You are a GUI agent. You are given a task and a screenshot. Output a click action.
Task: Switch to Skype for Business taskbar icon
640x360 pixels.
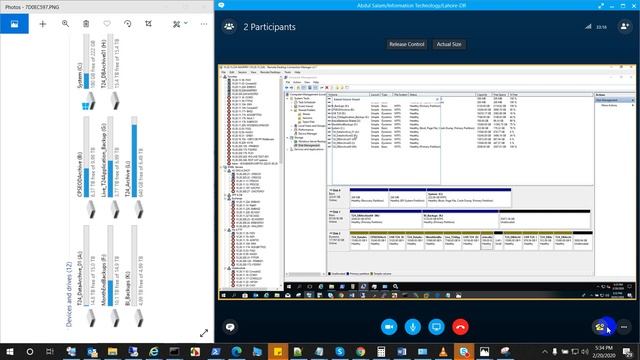[x=464, y=351]
